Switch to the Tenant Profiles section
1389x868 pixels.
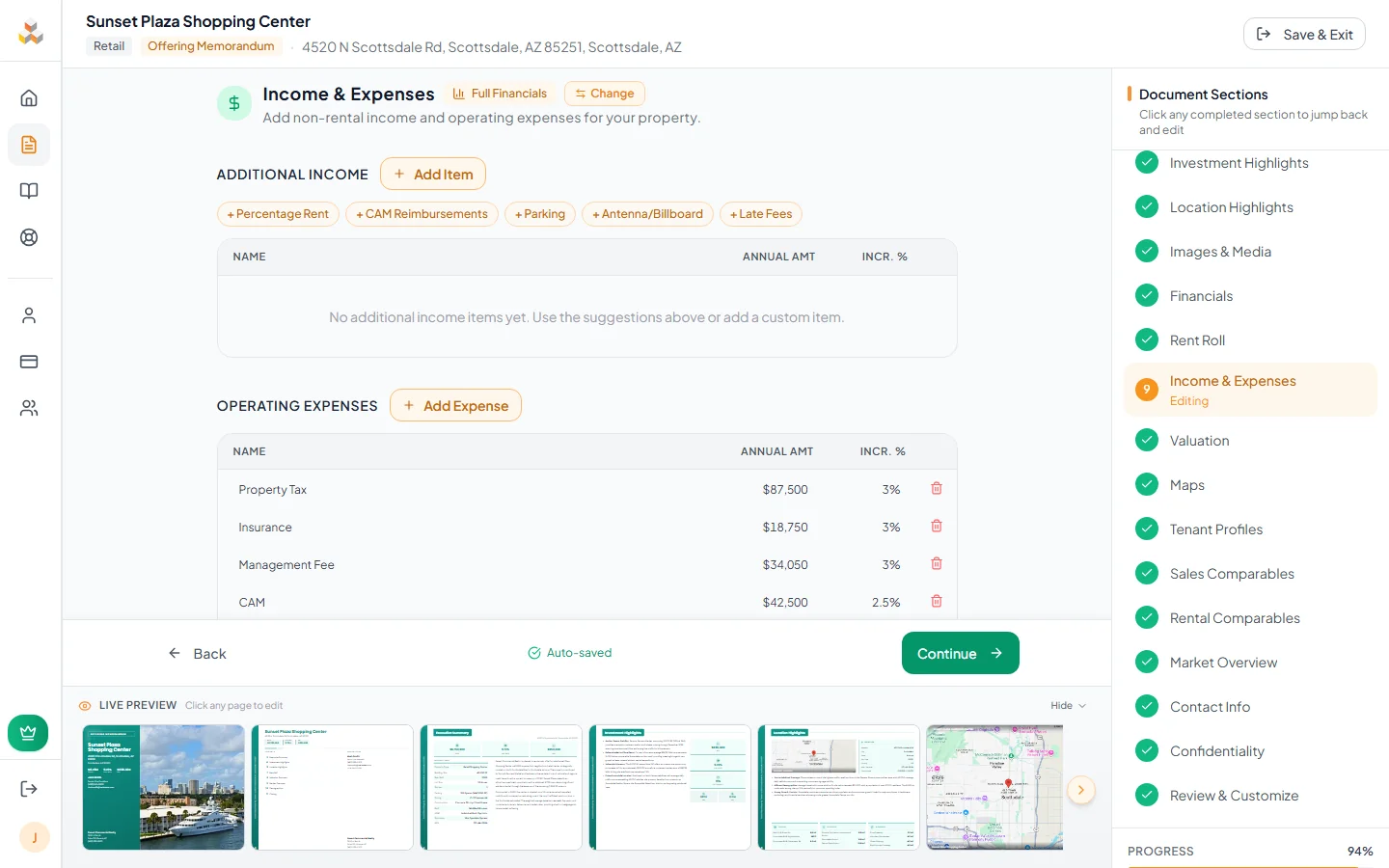(x=1216, y=529)
